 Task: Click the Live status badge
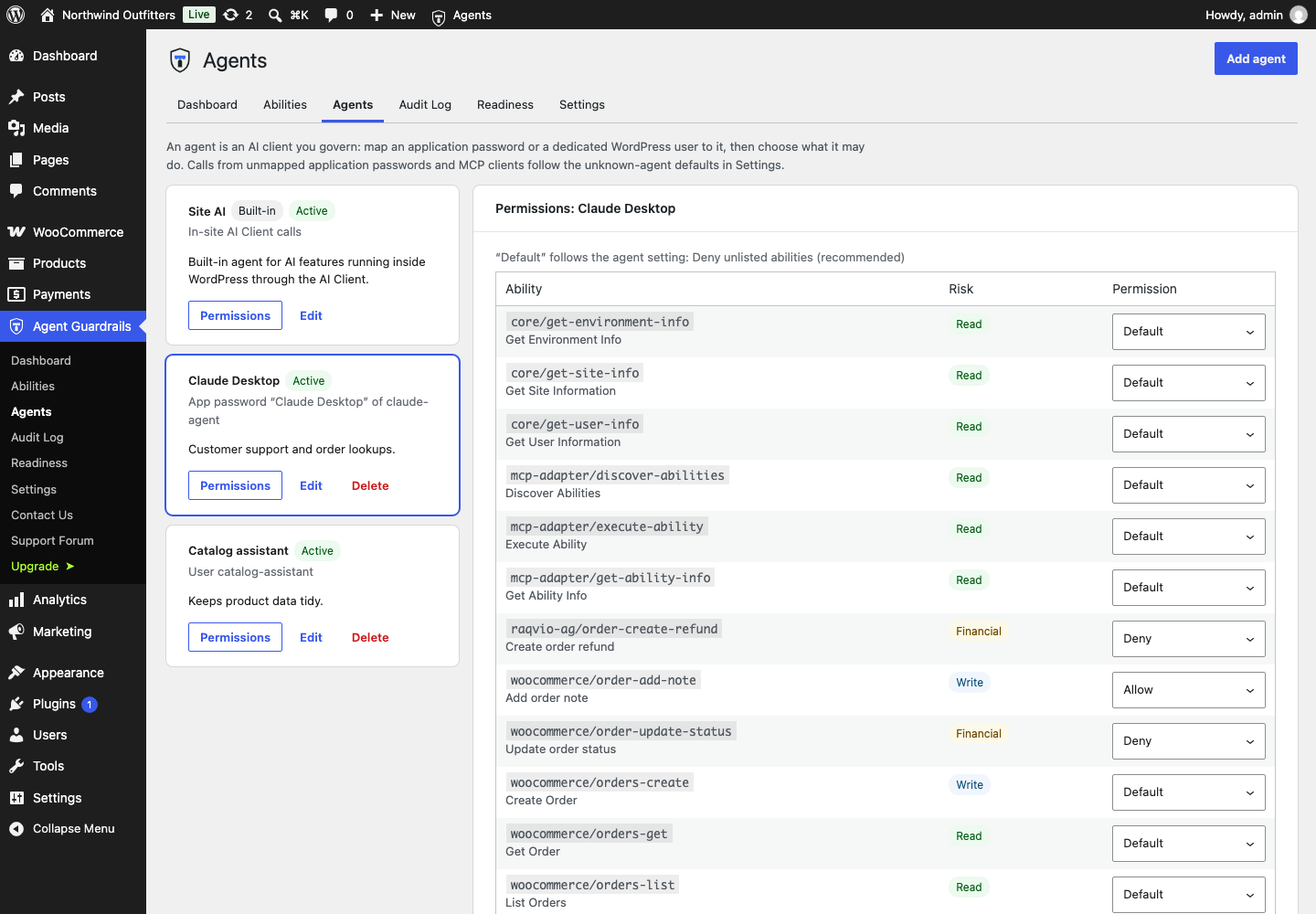point(199,15)
